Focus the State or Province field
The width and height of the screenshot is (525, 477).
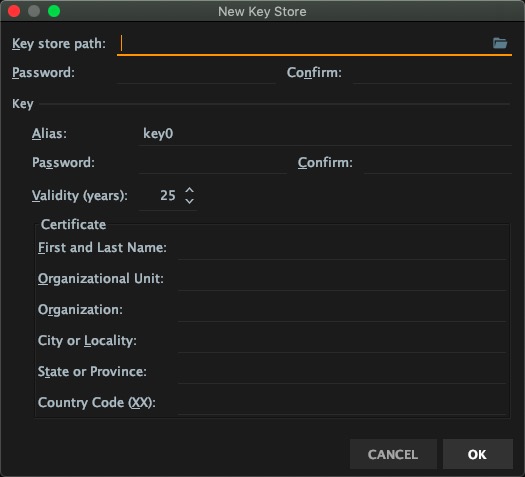point(342,372)
